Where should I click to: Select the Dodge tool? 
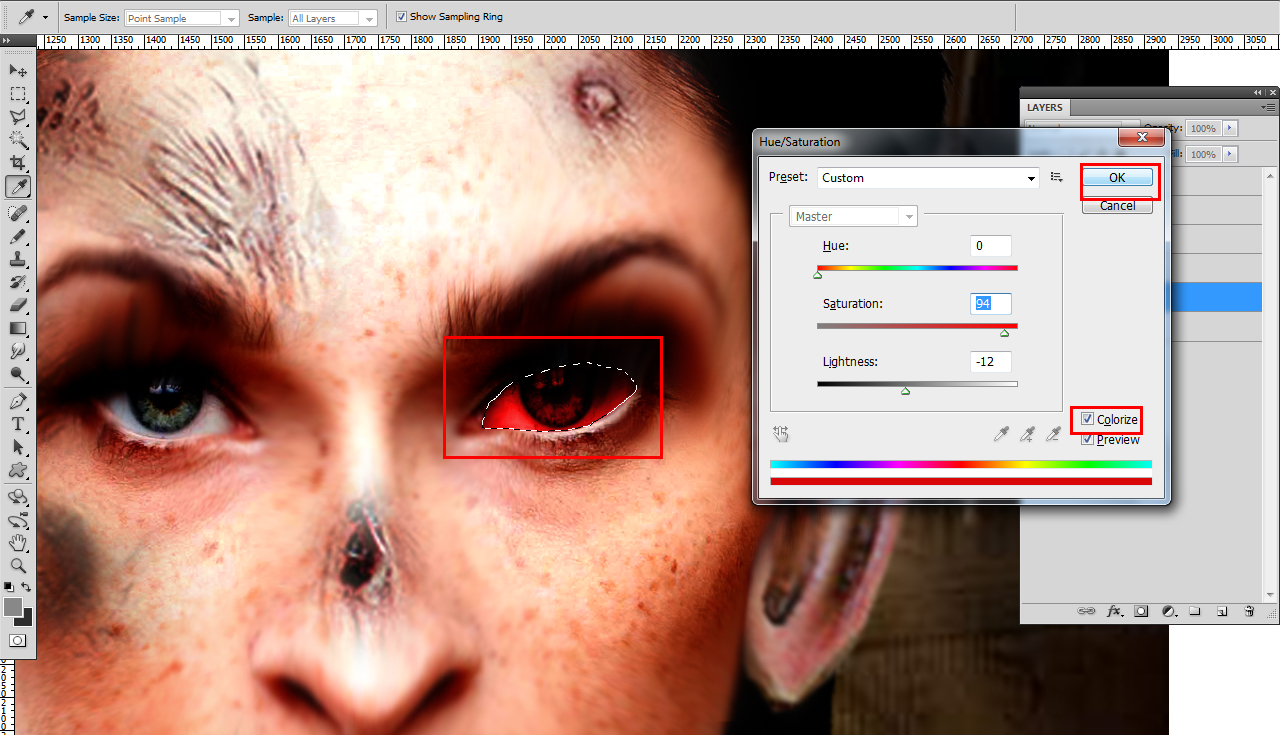tap(18, 374)
